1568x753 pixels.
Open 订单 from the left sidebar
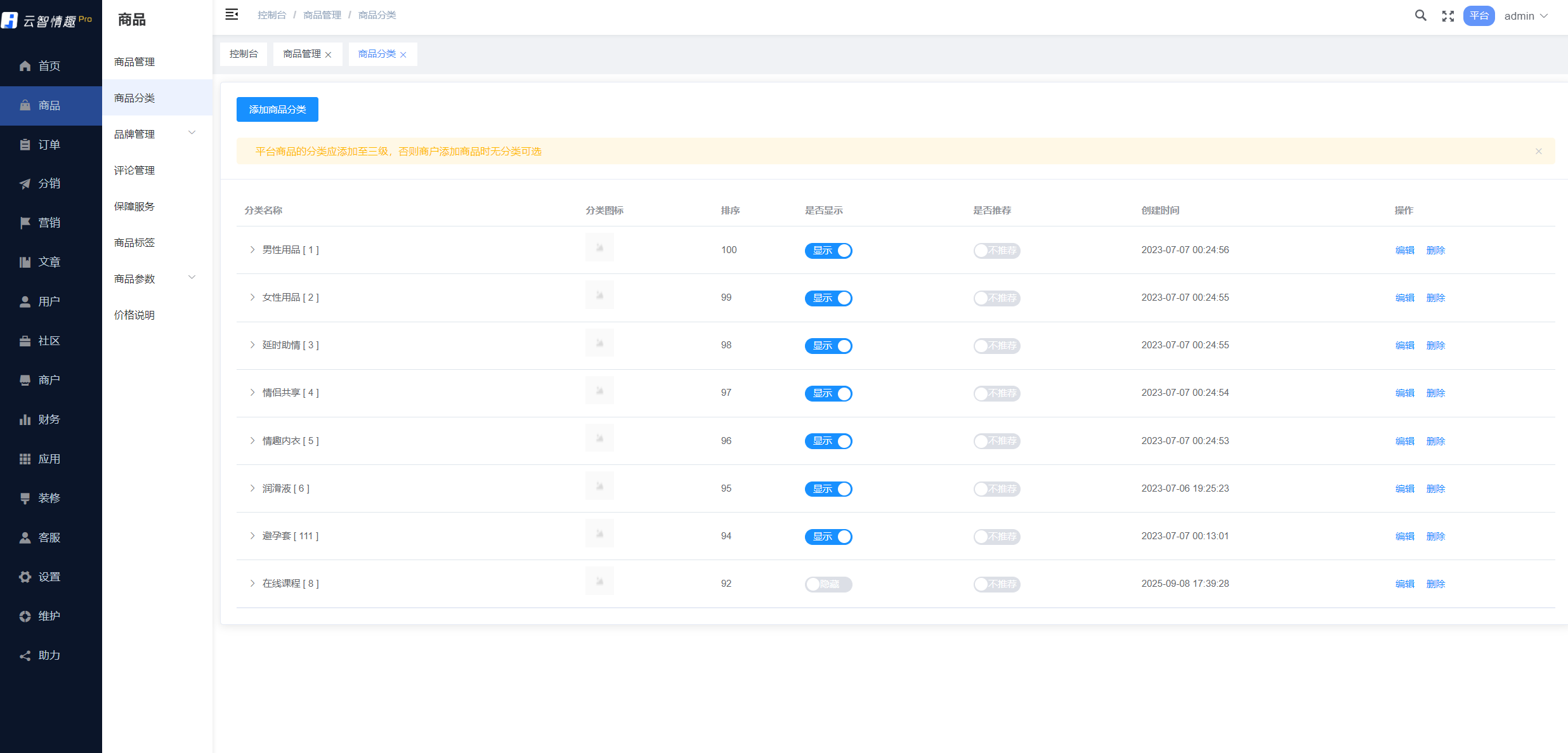49,145
